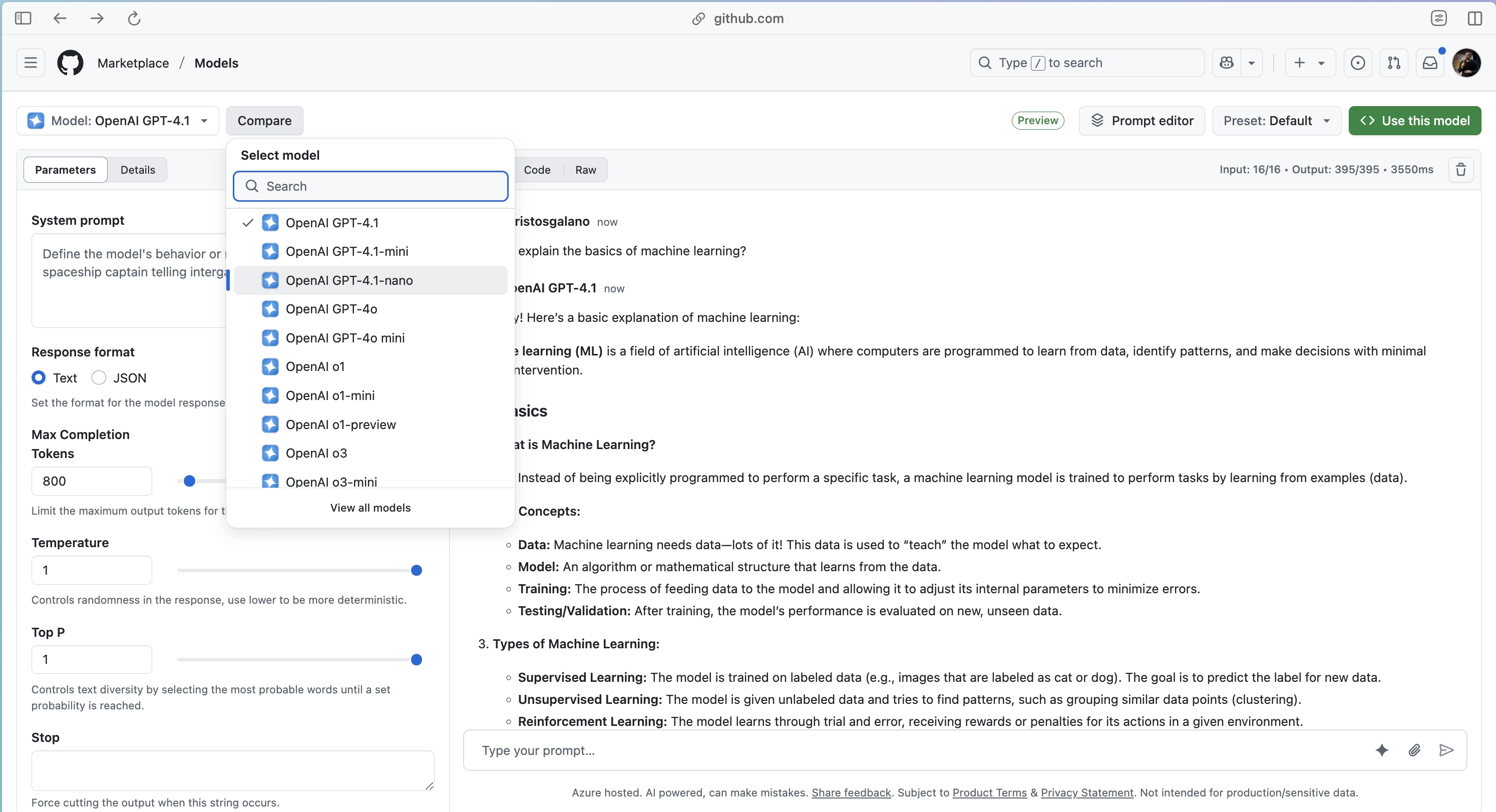Select OpenAI o1 model
The height and width of the screenshot is (812, 1496).
[370, 366]
